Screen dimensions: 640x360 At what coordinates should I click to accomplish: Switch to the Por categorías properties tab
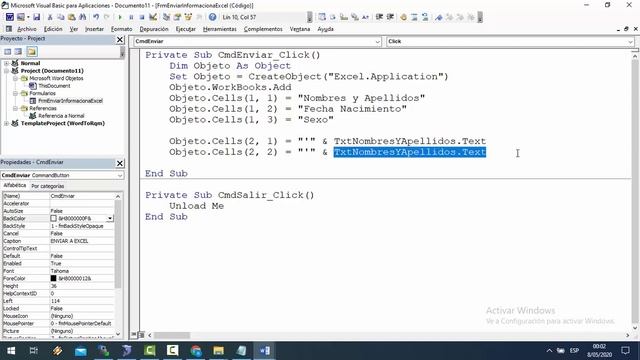click(48, 186)
